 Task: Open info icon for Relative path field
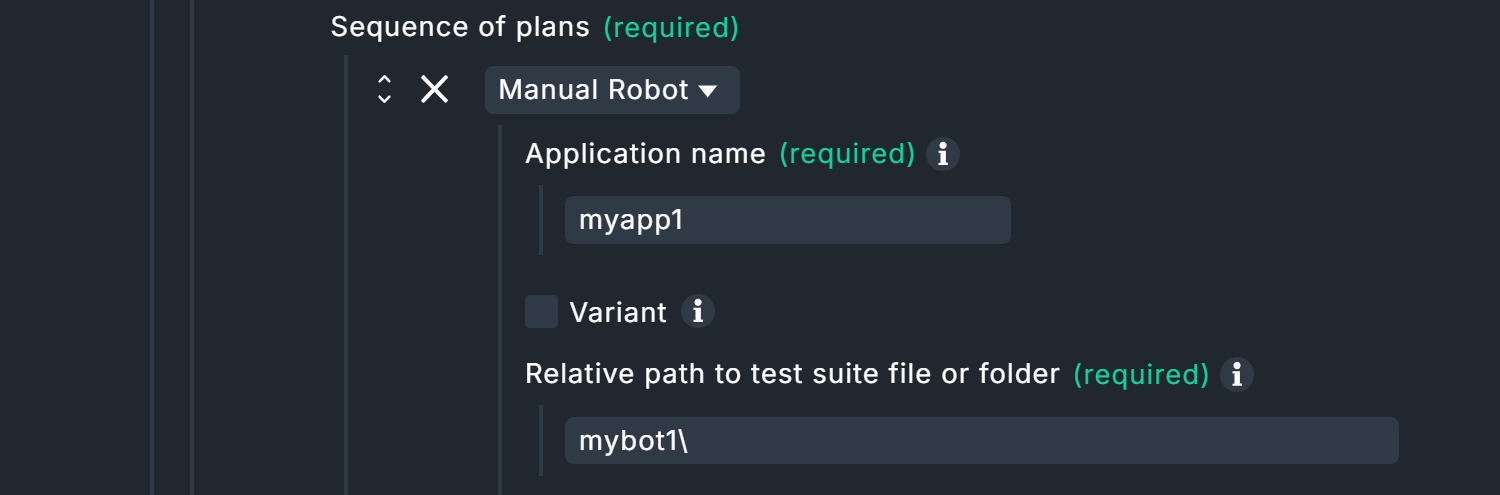[x=1237, y=374]
